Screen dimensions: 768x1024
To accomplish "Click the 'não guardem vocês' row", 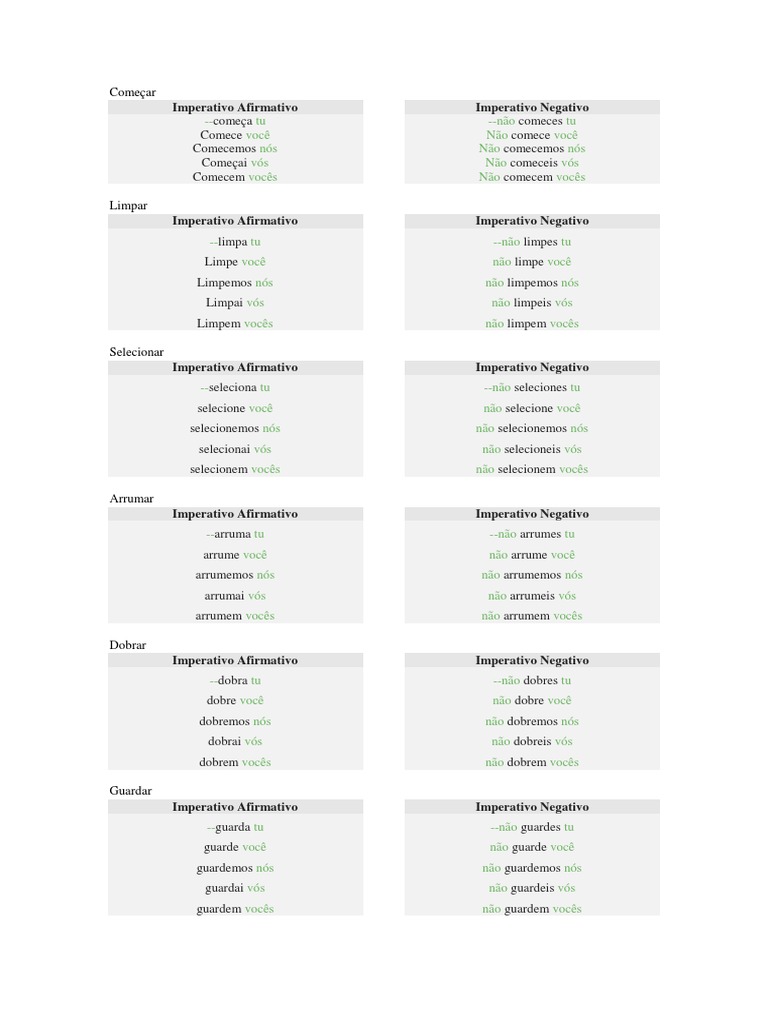I will click(532, 909).
